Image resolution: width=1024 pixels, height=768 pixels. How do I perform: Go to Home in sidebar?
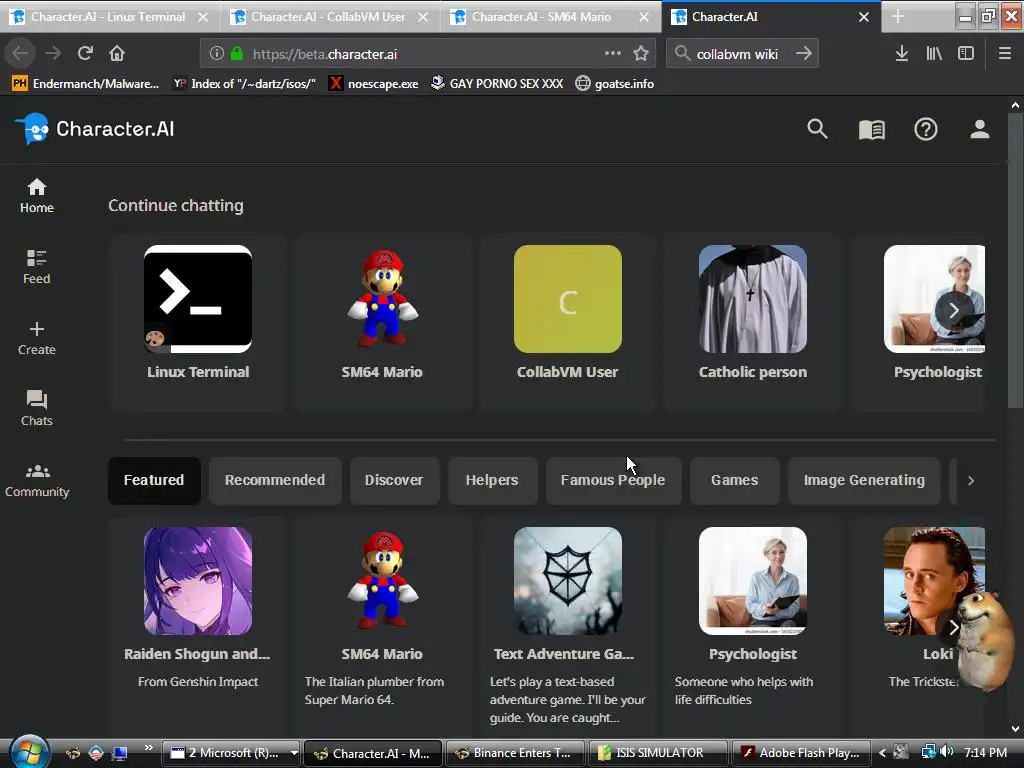(x=37, y=196)
